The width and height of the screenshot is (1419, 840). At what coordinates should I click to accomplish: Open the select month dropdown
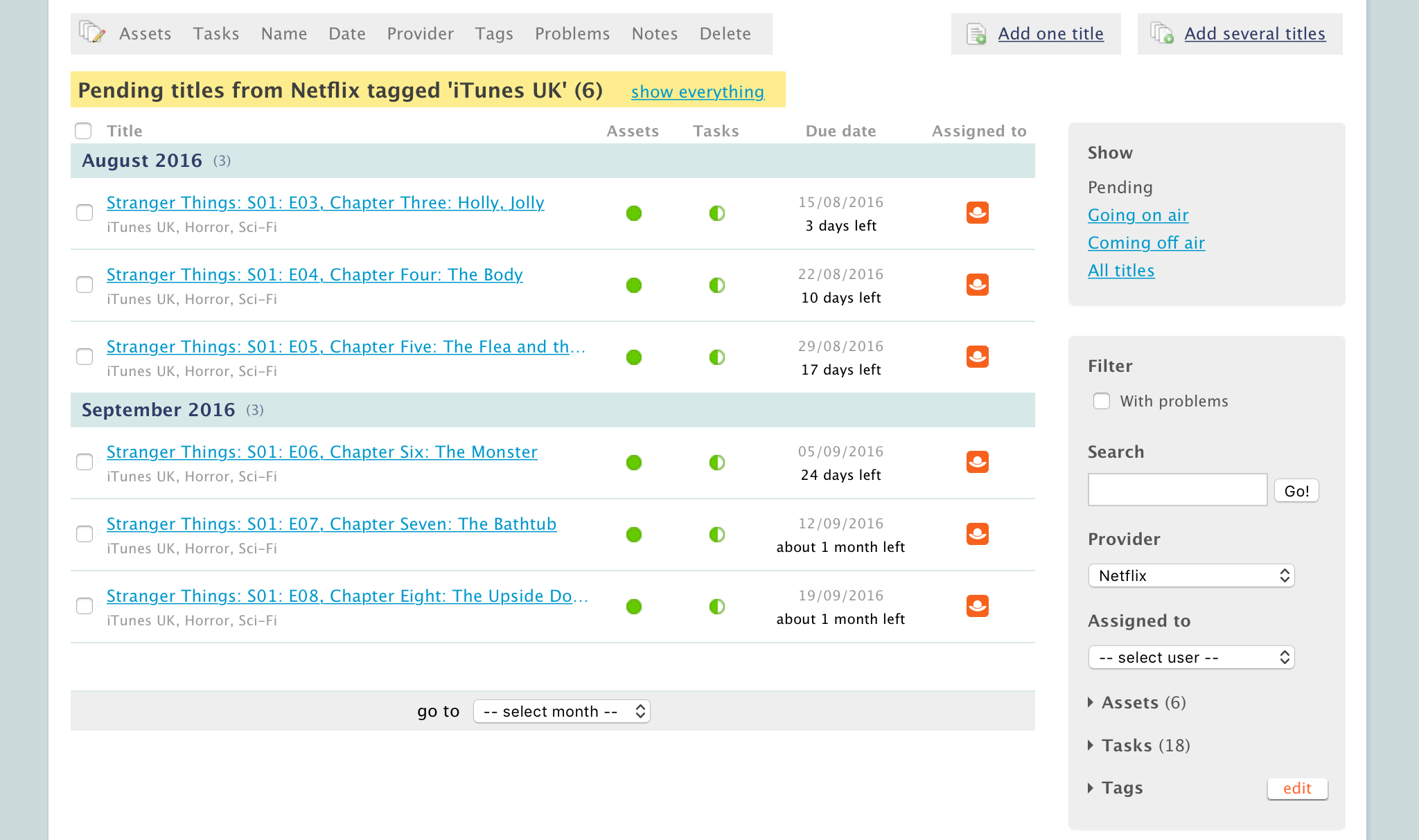coord(561,711)
